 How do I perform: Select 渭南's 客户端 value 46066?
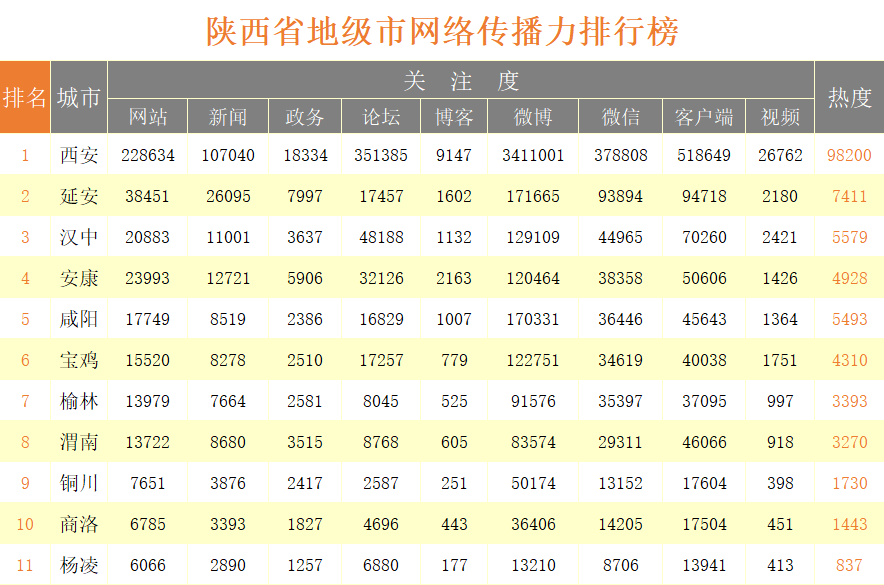pos(704,442)
